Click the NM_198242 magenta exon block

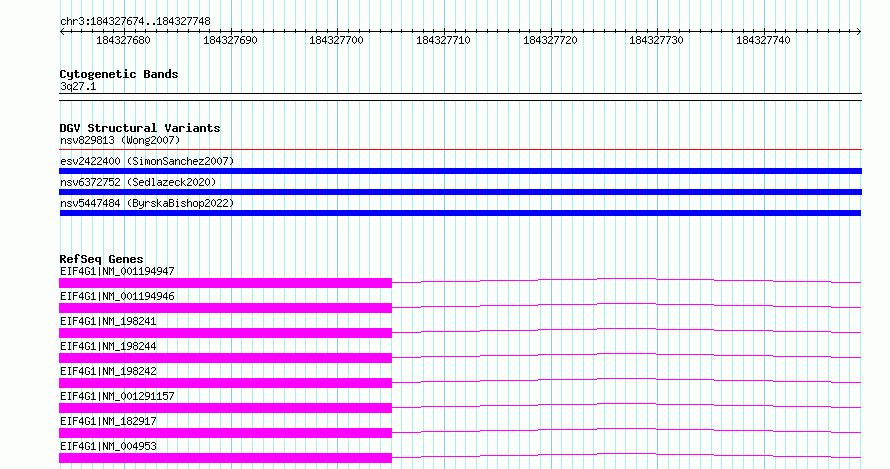pos(225,383)
